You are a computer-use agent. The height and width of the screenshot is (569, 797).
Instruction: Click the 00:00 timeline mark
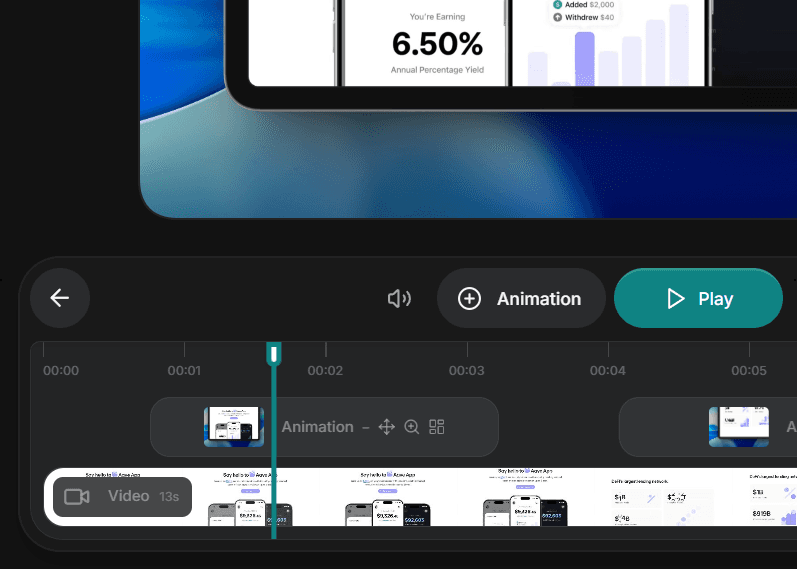pos(61,370)
